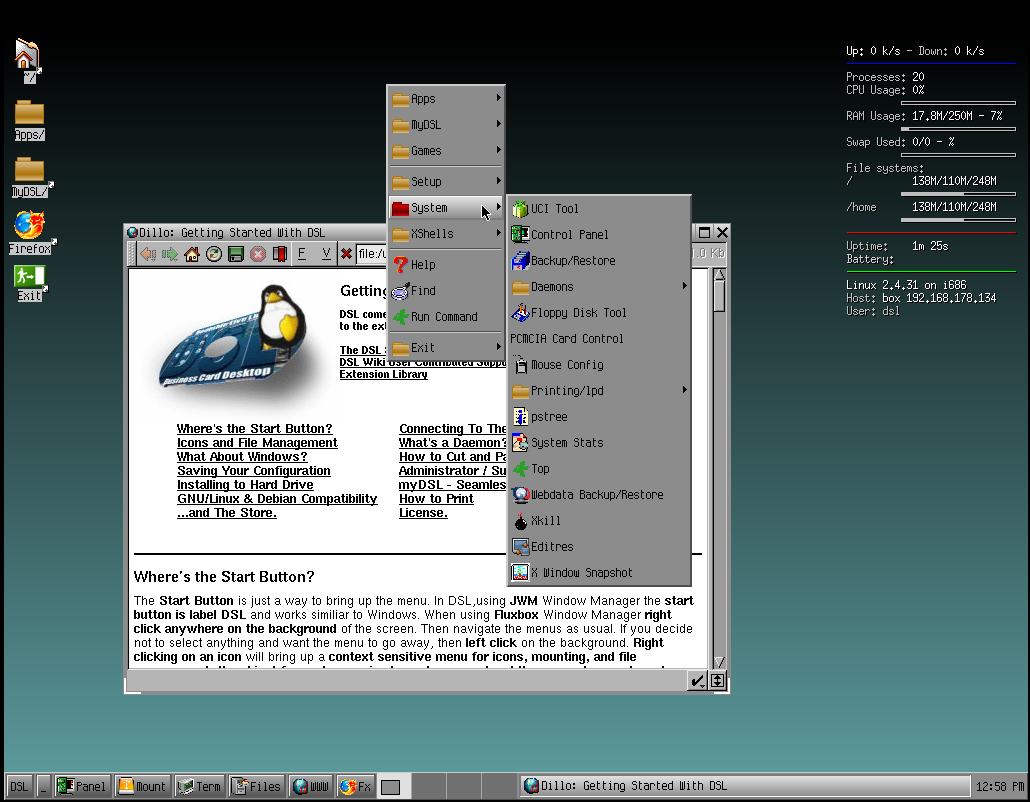Follow the "Where's the Start Button?" link
Image resolution: width=1030 pixels, height=802 pixels.
click(254, 429)
